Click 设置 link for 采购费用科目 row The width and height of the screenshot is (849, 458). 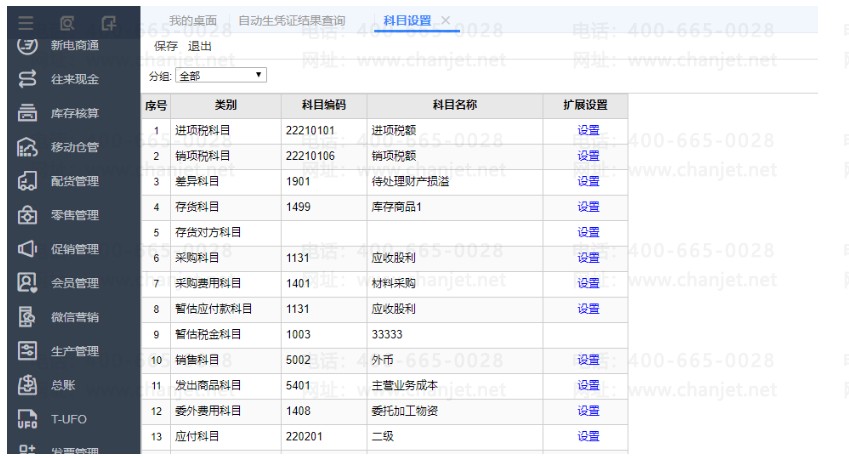coord(588,283)
